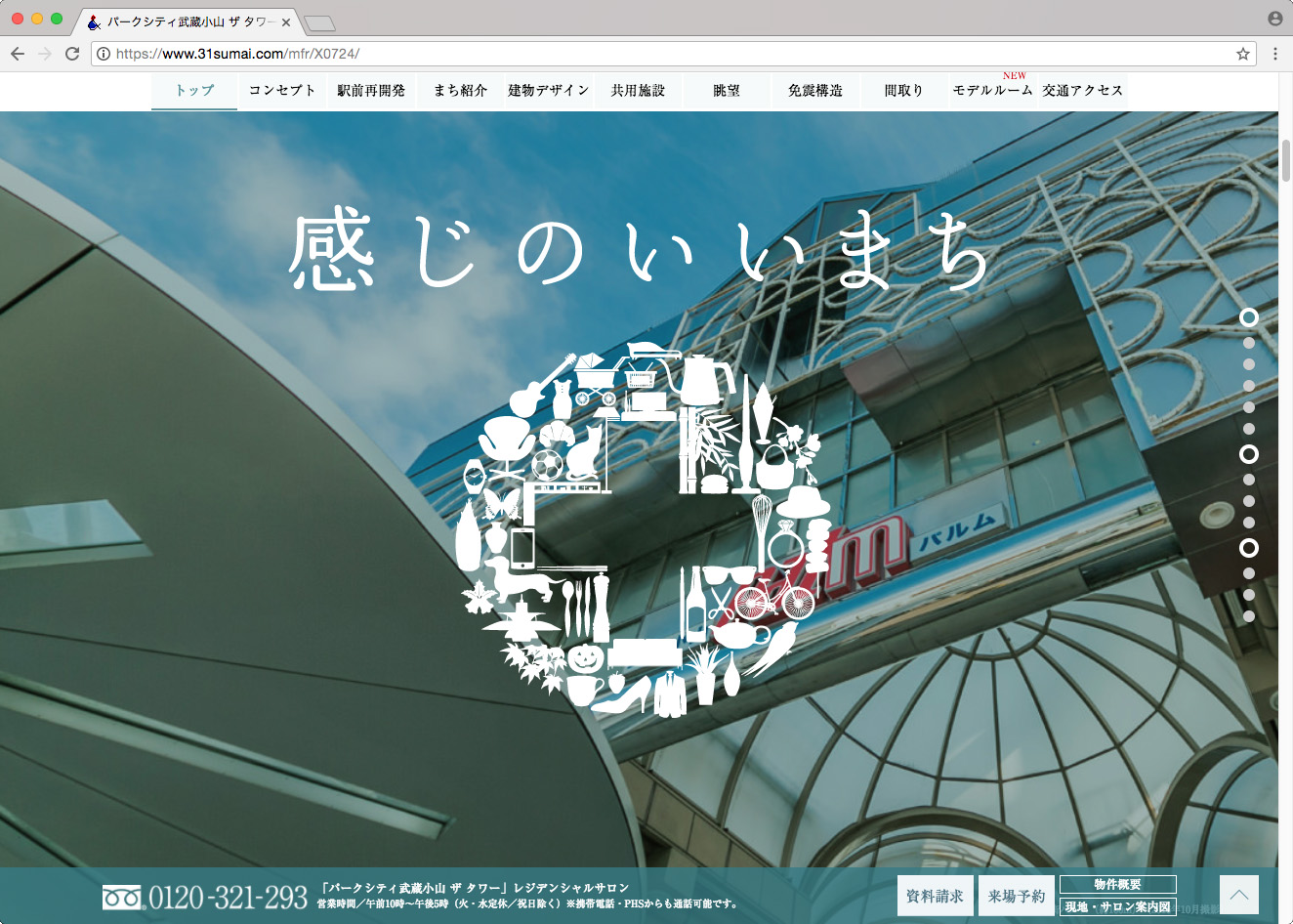The image size is (1293, 924).
Task: Open the 建物デザイン navigation item
Action: tap(549, 91)
